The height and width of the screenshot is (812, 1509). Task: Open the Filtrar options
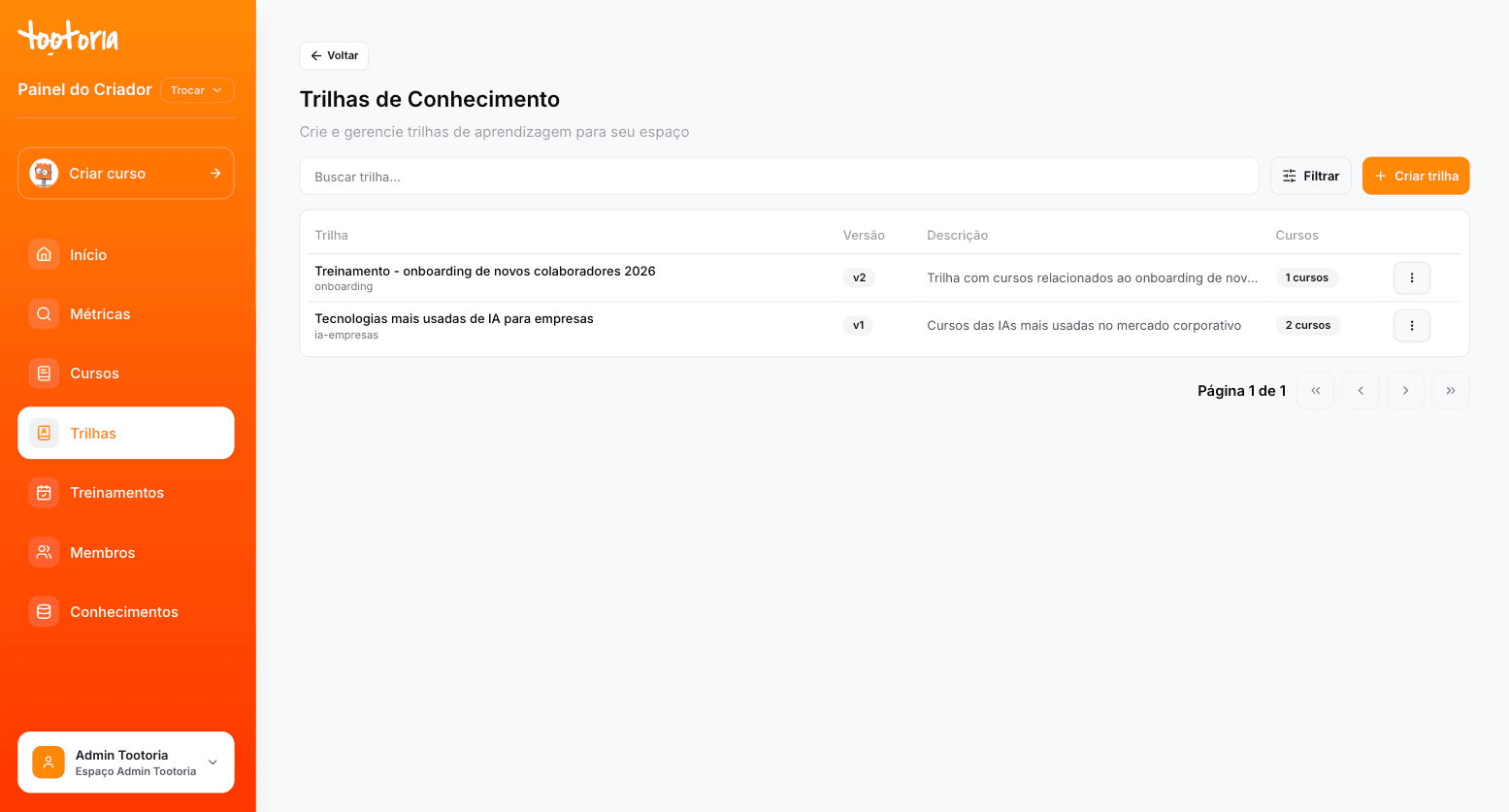click(1311, 176)
